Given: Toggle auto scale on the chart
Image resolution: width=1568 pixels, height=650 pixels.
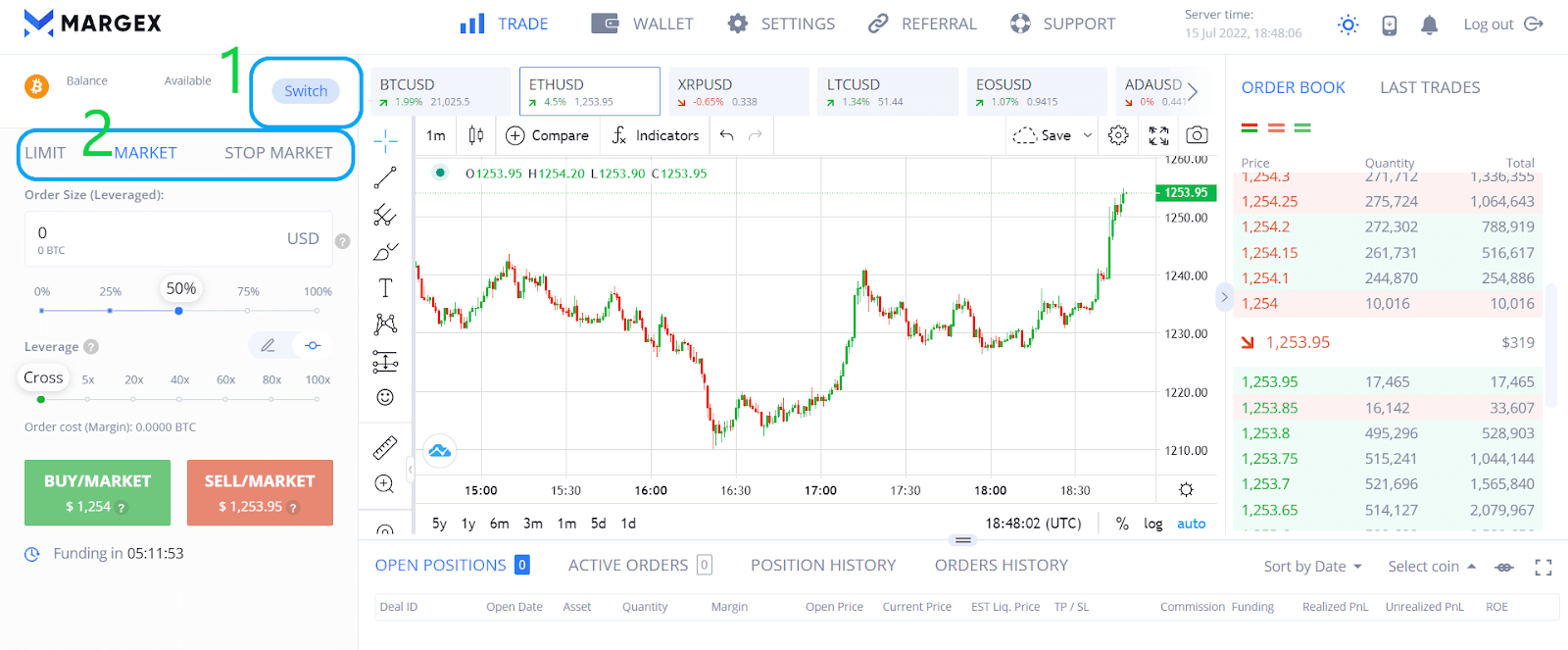Looking at the screenshot, I should pyautogui.click(x=1192, y=524).
